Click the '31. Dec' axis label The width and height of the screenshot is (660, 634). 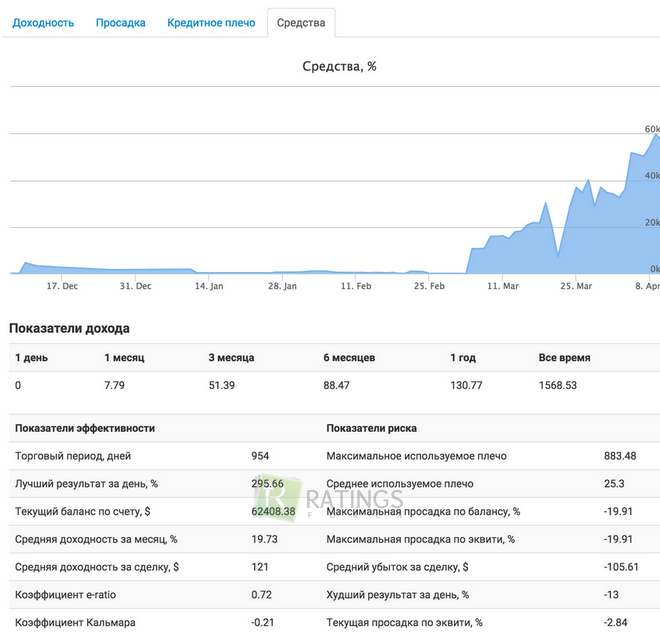pyautogui.click(x=136, y=286)
